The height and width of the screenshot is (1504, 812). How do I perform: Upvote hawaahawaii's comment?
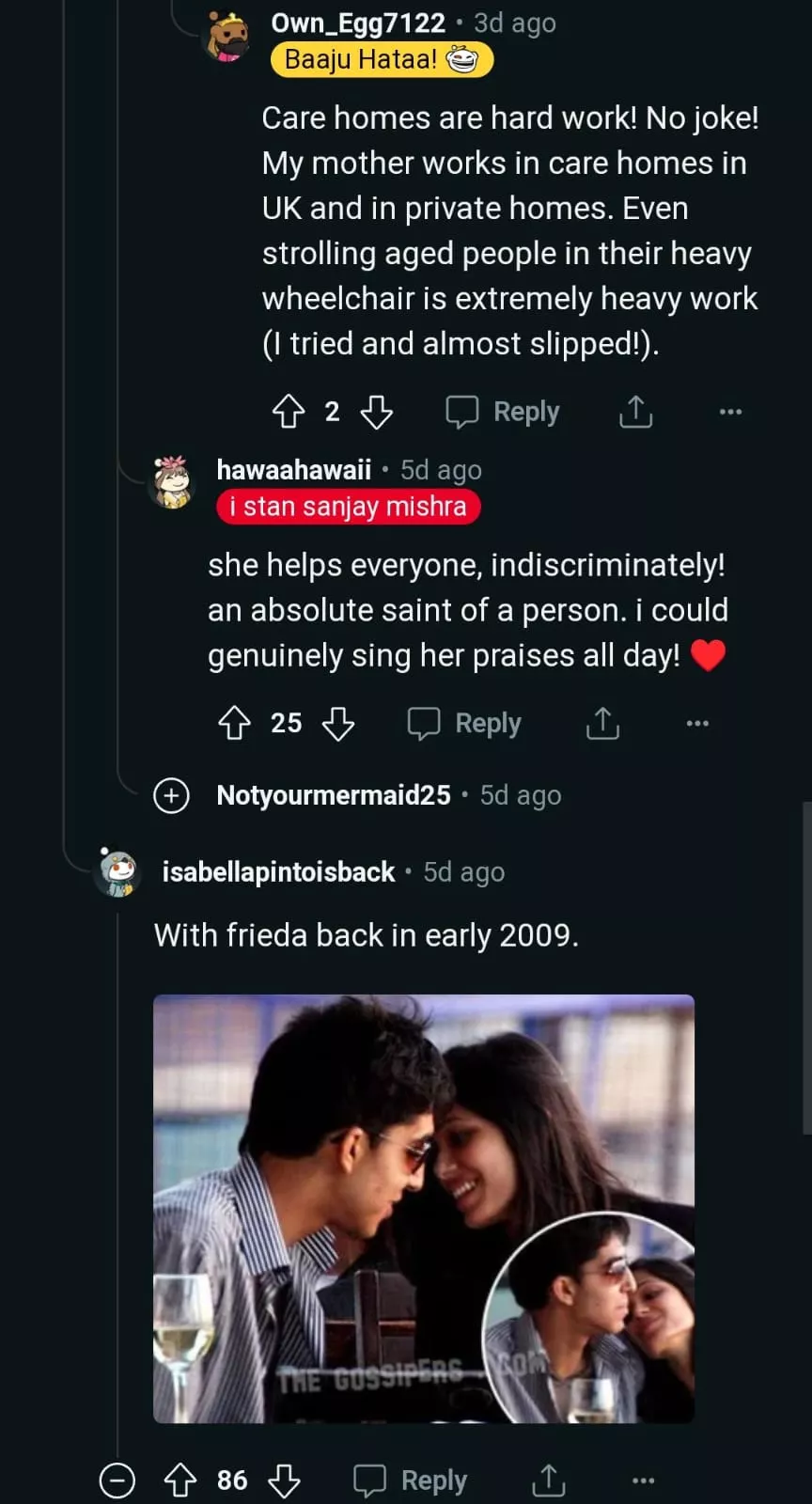point(235,723)
